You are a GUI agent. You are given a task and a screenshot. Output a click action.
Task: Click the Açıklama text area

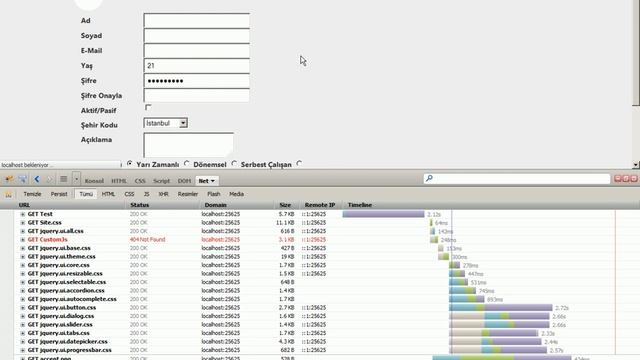[x=189, y=145]
